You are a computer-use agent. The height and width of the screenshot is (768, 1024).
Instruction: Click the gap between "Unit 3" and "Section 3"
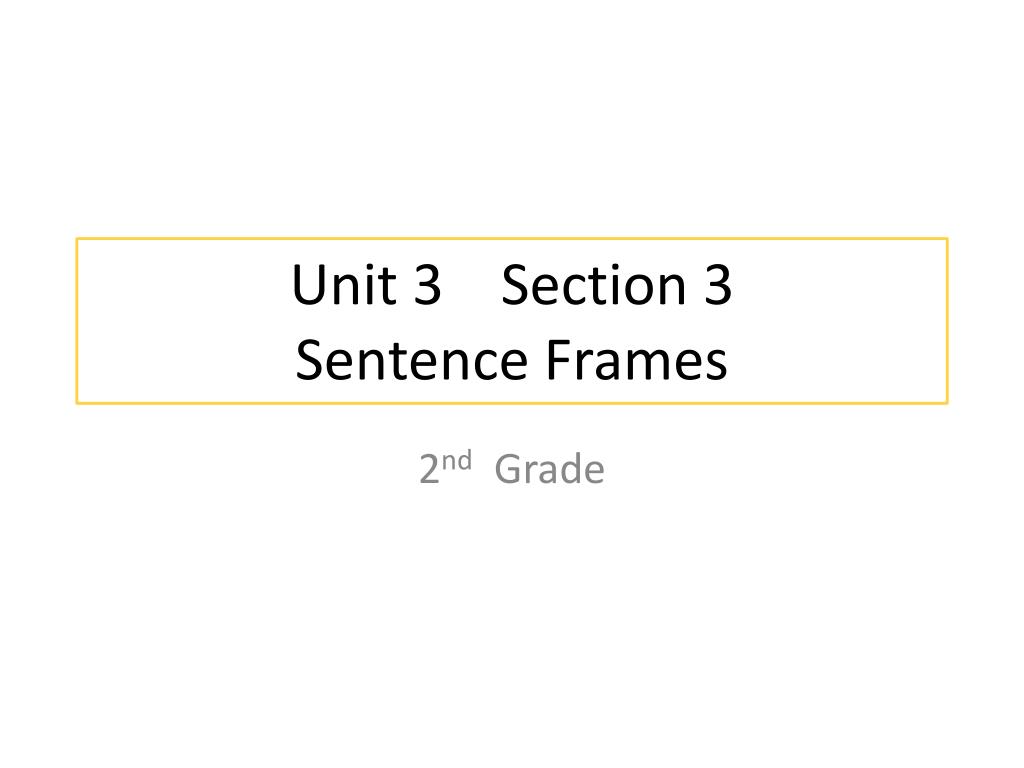tap(472, 285)
